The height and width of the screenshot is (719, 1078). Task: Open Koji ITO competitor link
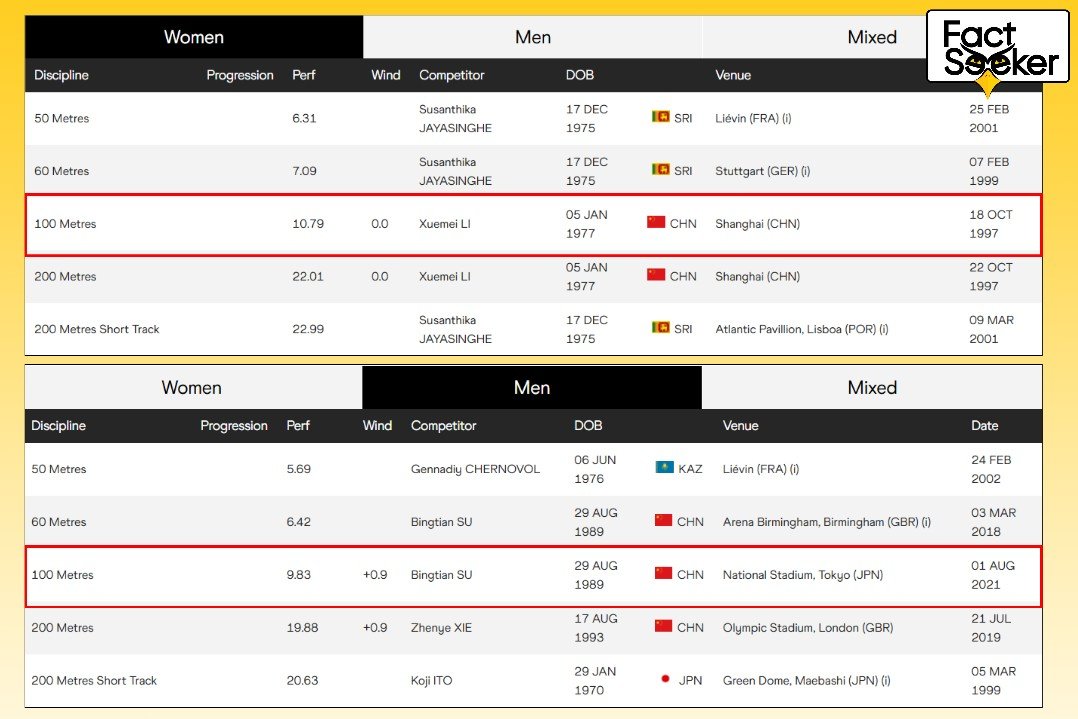(431, 681)
